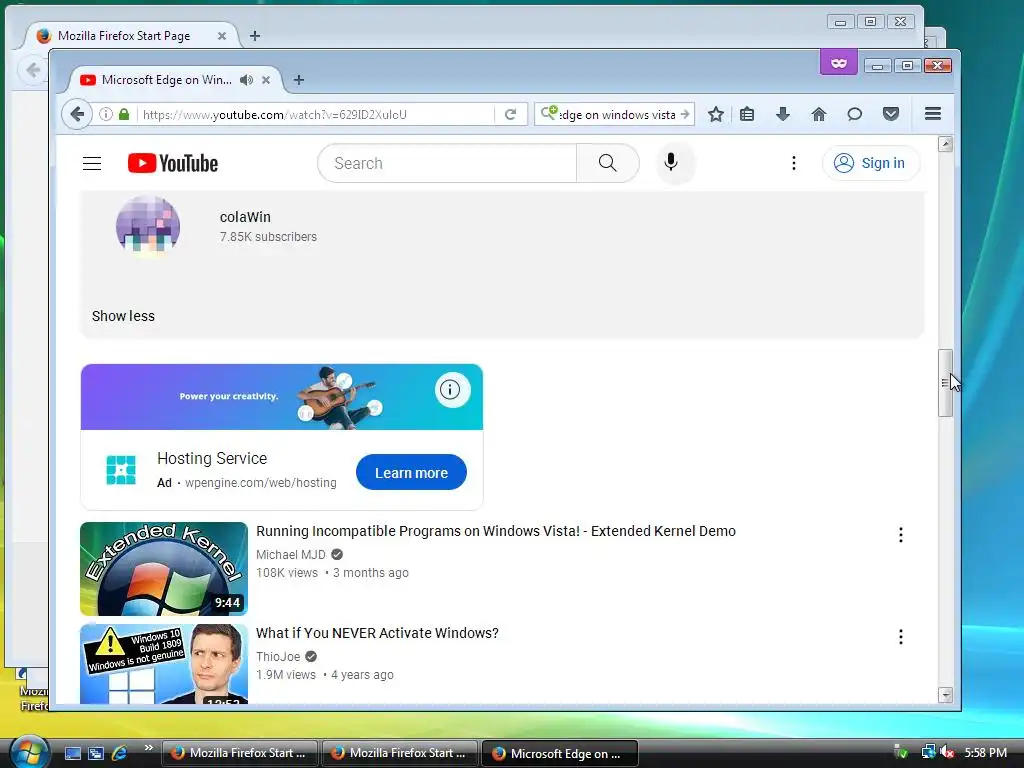
Task: Collapse description with Show less
Action: pyautogui.click(x=123, y=316)
